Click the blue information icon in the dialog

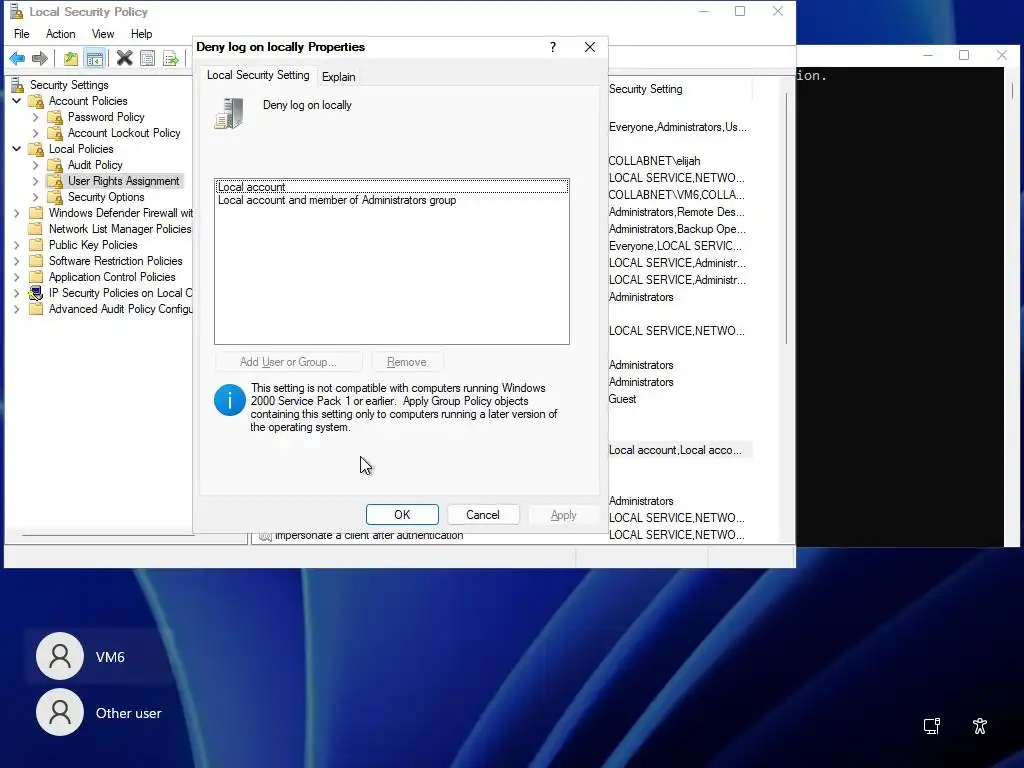[230, 400]
